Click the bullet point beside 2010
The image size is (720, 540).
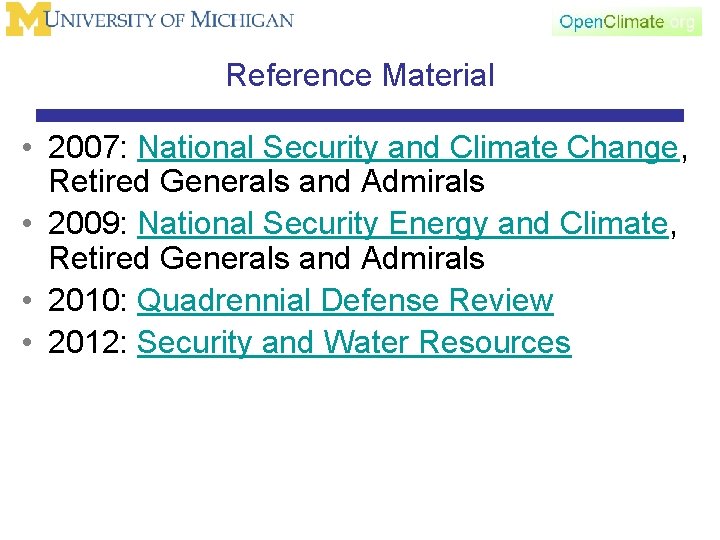coord(27,300)
